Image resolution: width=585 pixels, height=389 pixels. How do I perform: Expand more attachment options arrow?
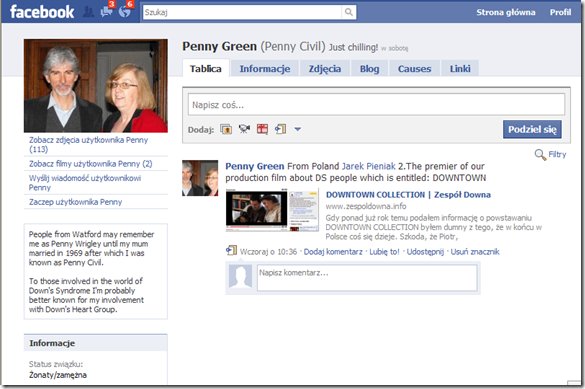pos(297,129)
